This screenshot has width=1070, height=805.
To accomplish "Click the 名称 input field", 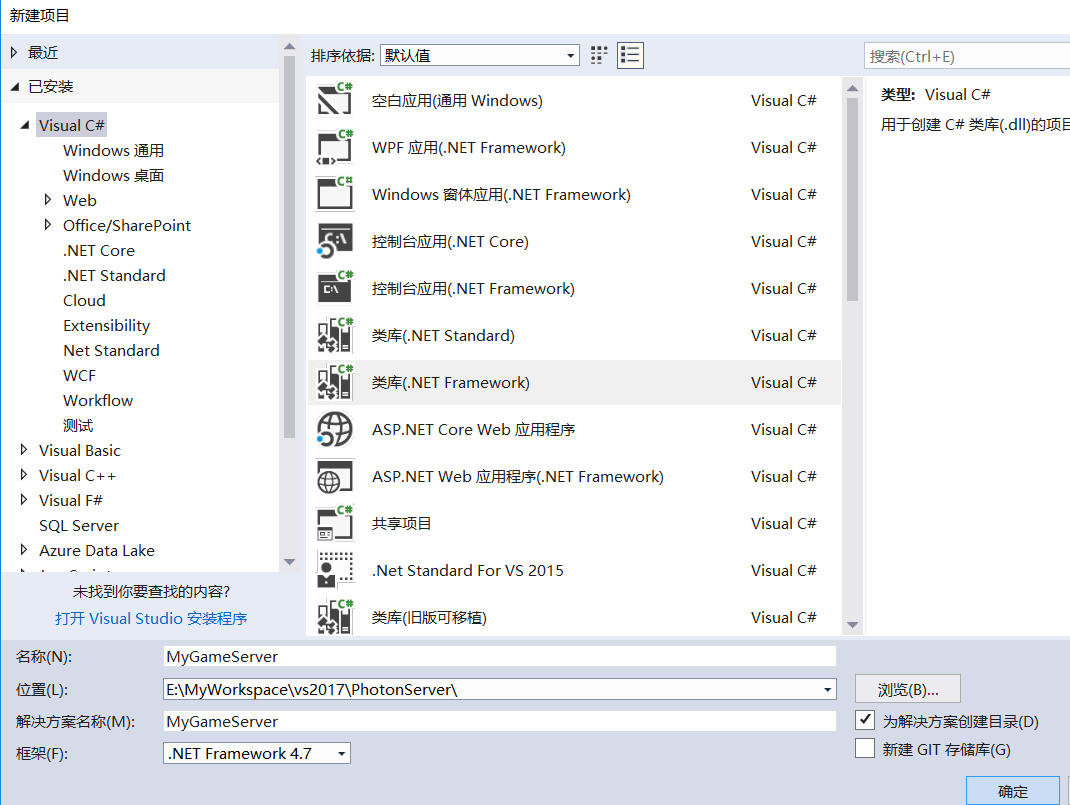I will coord(500,656).
